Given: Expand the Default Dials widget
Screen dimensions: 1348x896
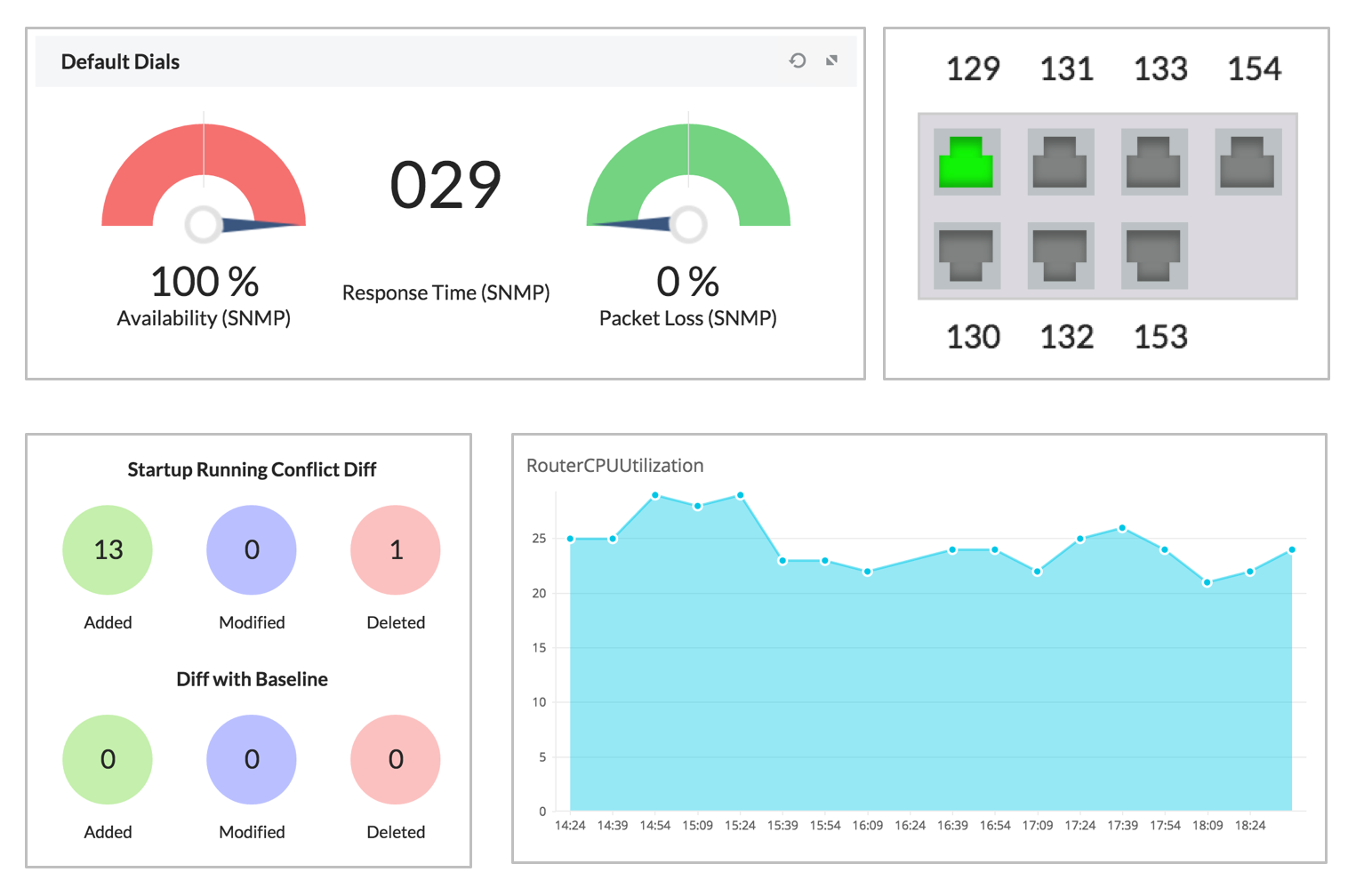Looking at the screenshot, I should 832,60.
